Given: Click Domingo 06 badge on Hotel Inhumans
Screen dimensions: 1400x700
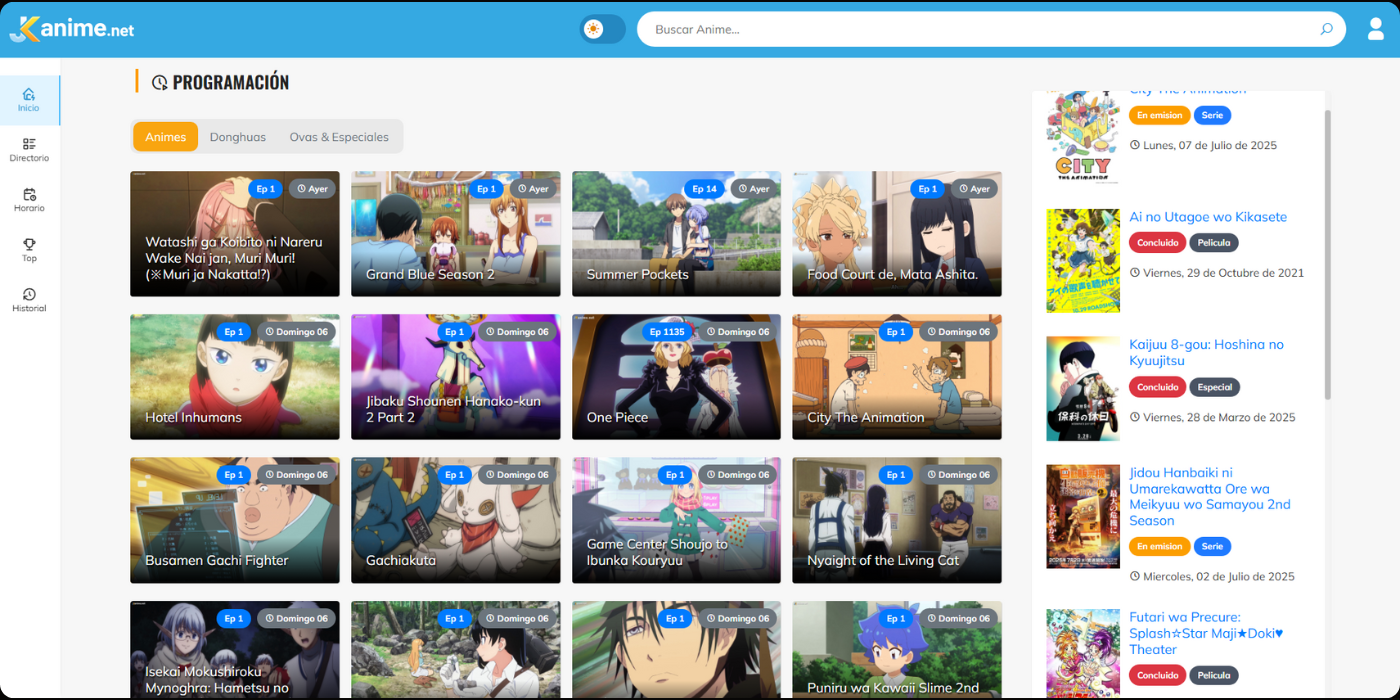Looking at the screenshot, I should [x=296, y=332].
